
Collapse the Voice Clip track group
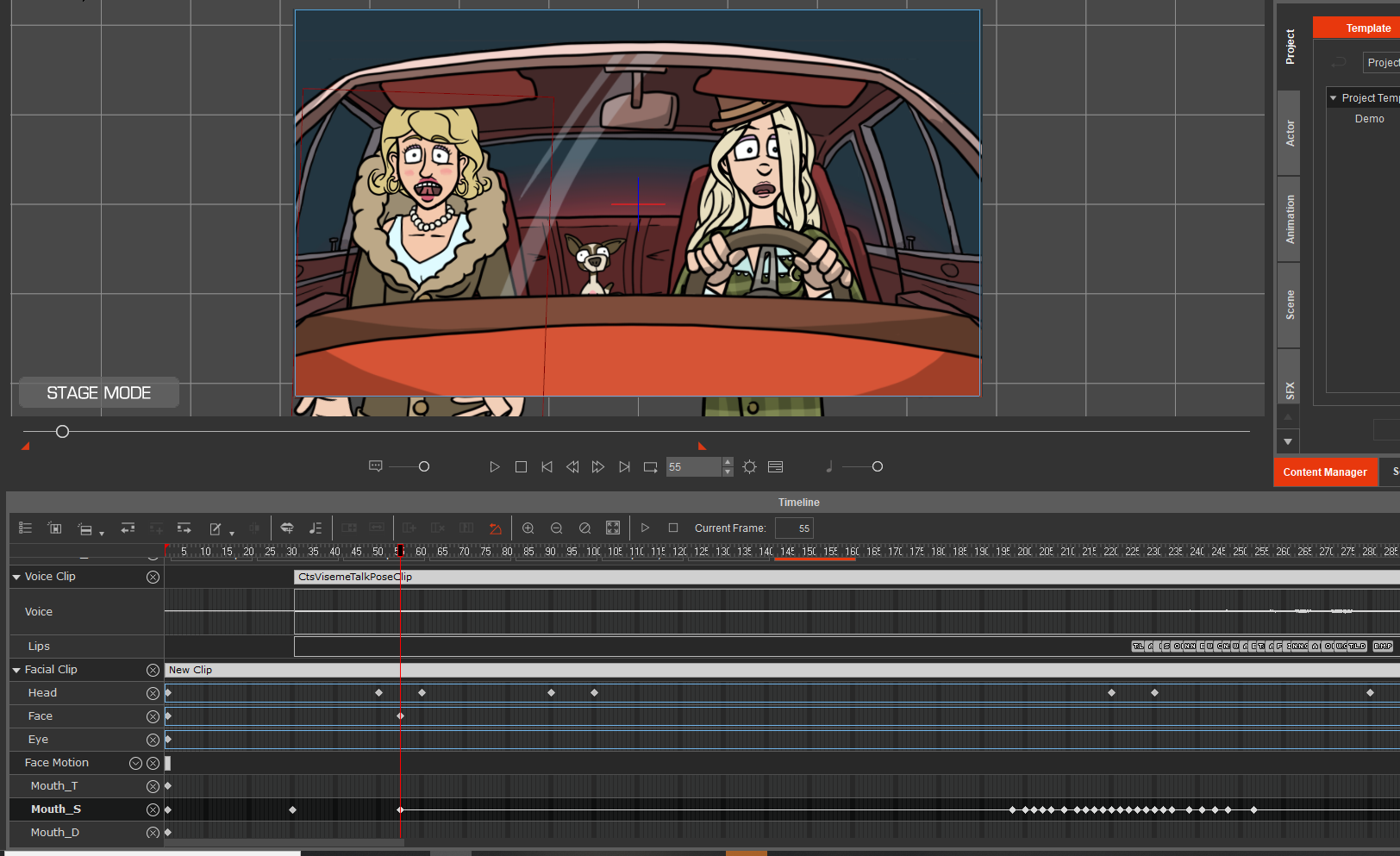click(16, 577)
